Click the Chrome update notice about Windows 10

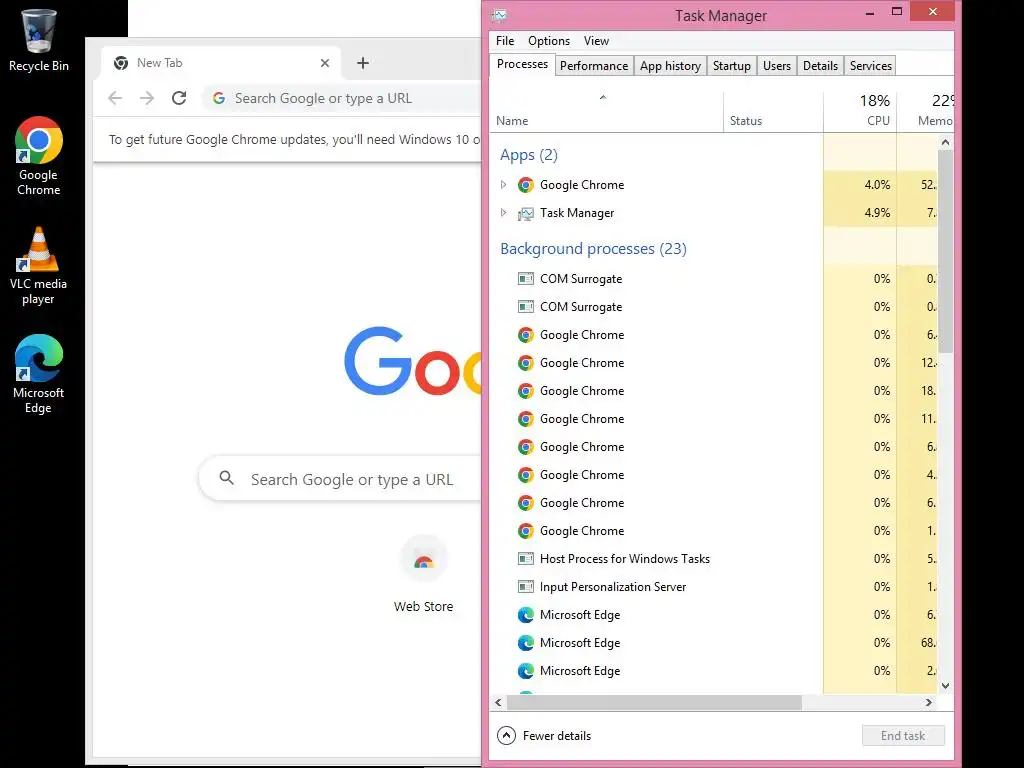pyautogui.click(x=295, y=140)
